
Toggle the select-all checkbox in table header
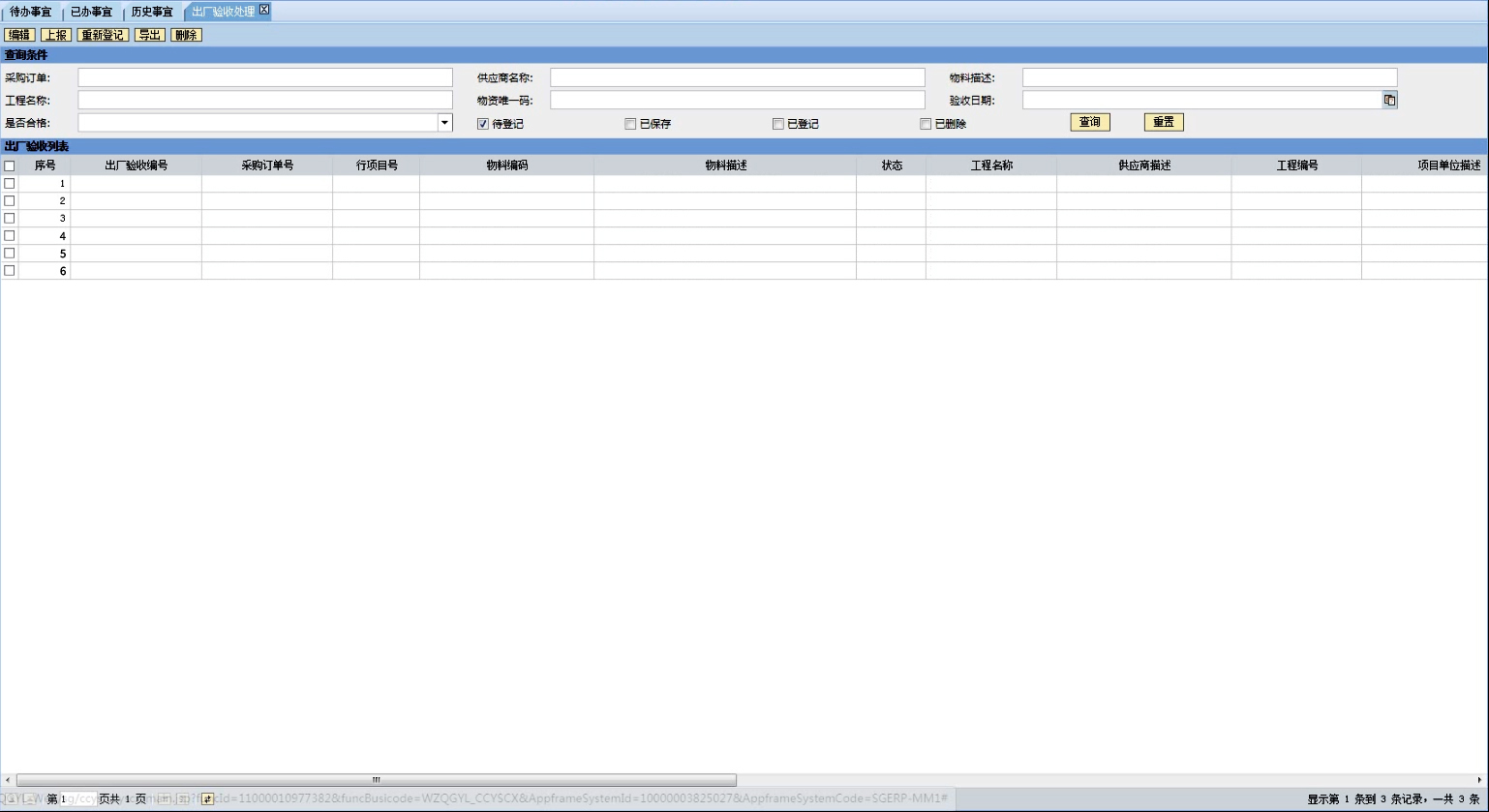pyautogui.click(x=10, y=166)
